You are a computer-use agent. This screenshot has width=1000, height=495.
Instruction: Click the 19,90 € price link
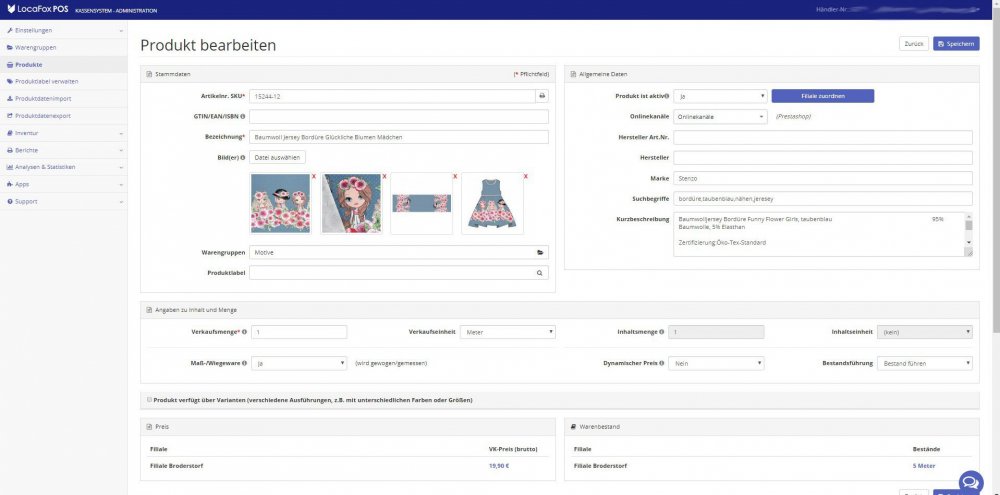point(499,466)
